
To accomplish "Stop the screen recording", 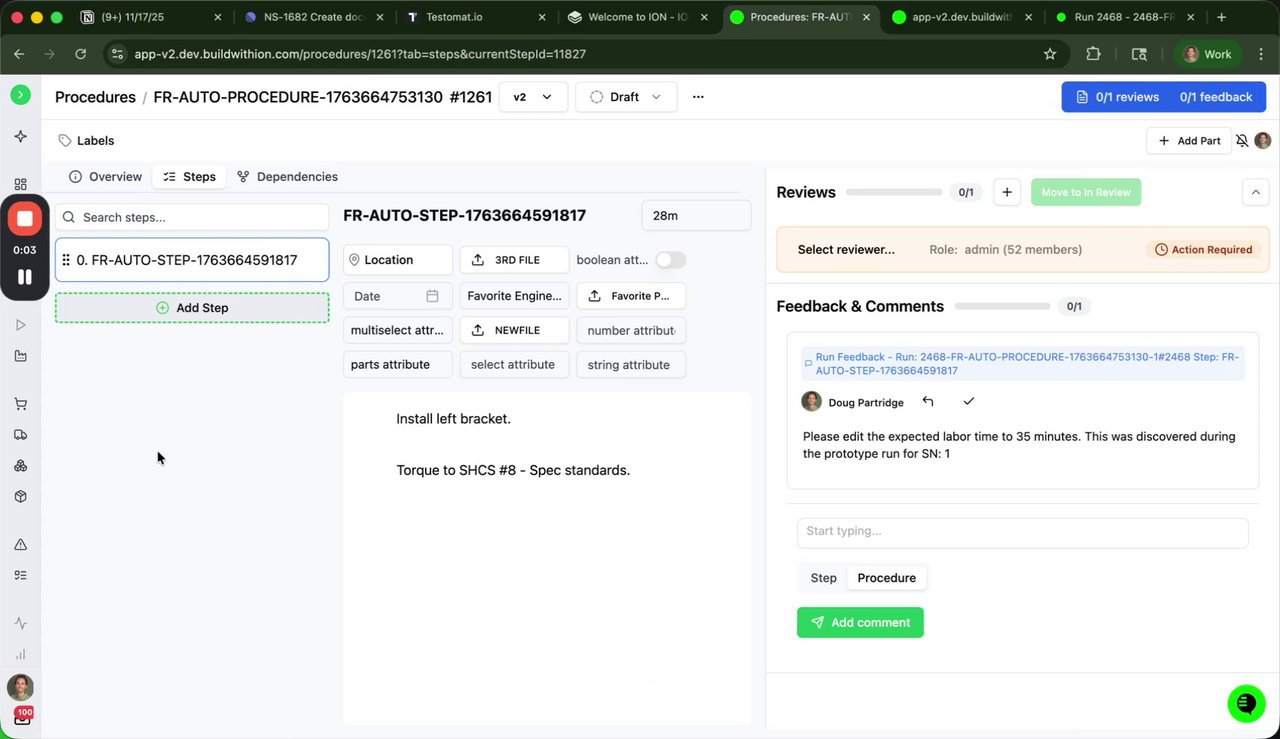I will point(25,218).
